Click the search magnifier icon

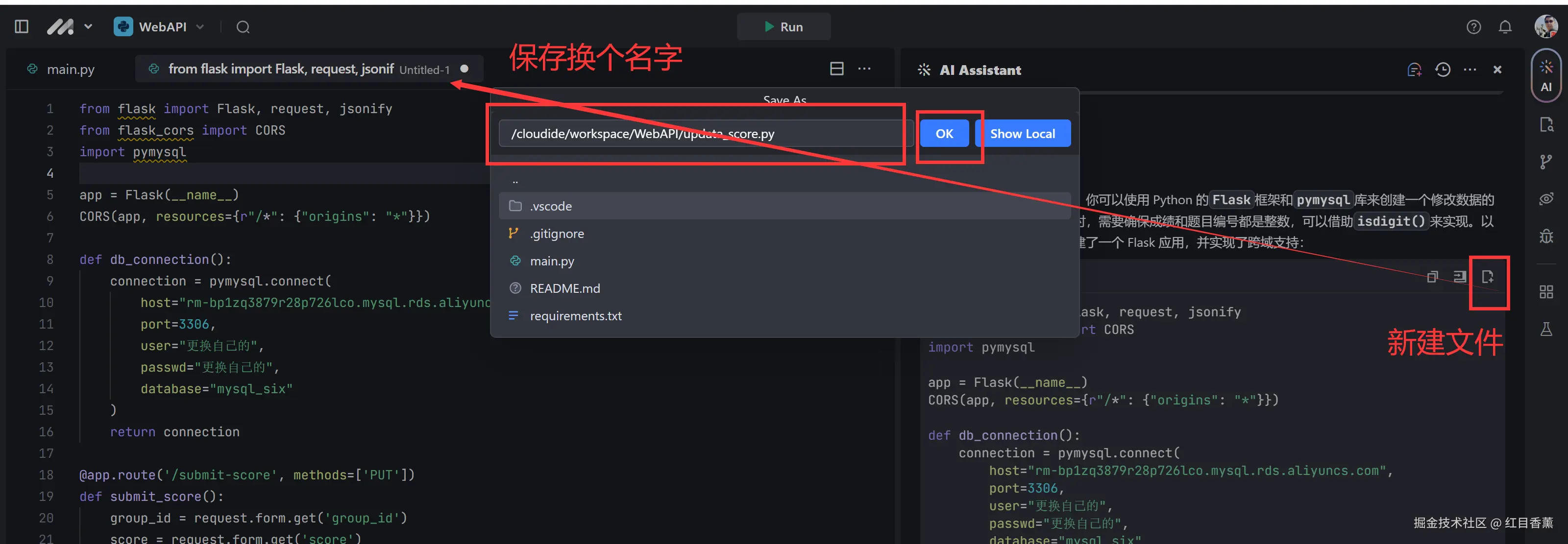243,27
